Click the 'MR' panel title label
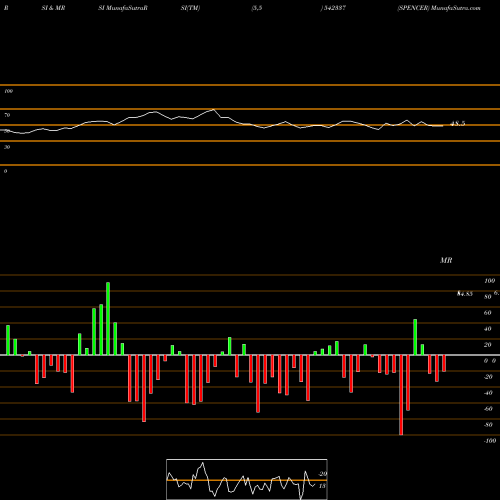 click(x=446, y=260)
